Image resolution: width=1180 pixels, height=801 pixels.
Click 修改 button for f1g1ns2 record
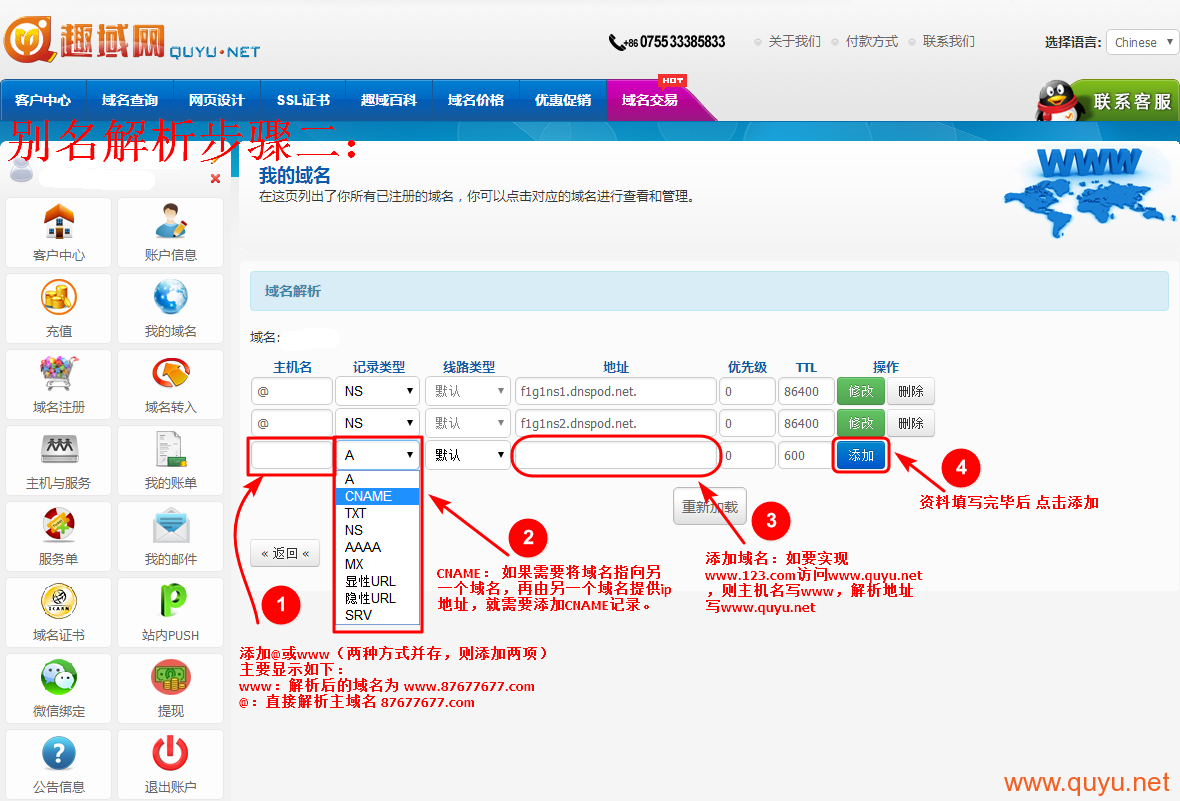(861, 423)
